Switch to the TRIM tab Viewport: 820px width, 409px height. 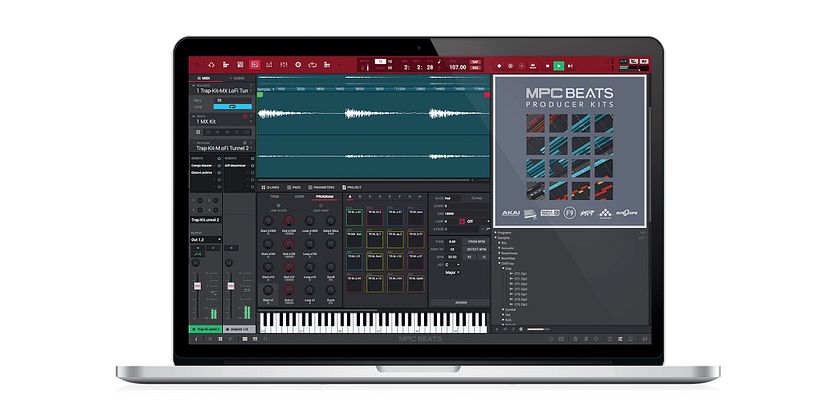275,197
